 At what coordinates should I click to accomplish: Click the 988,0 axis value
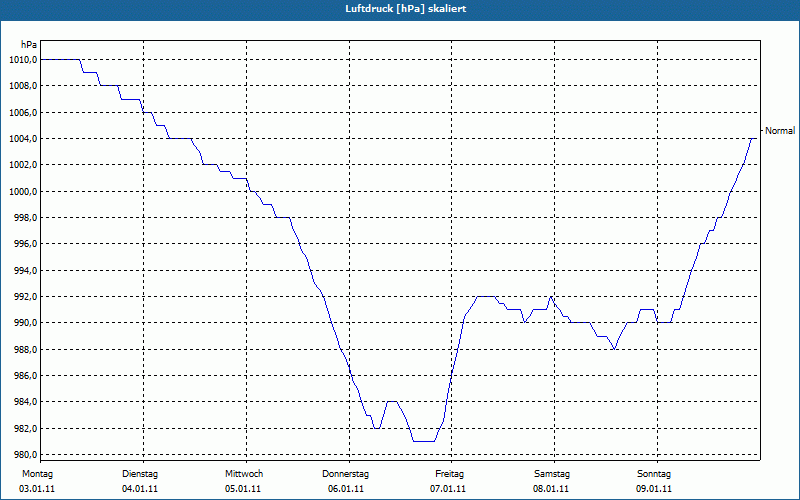click(25, 349)
